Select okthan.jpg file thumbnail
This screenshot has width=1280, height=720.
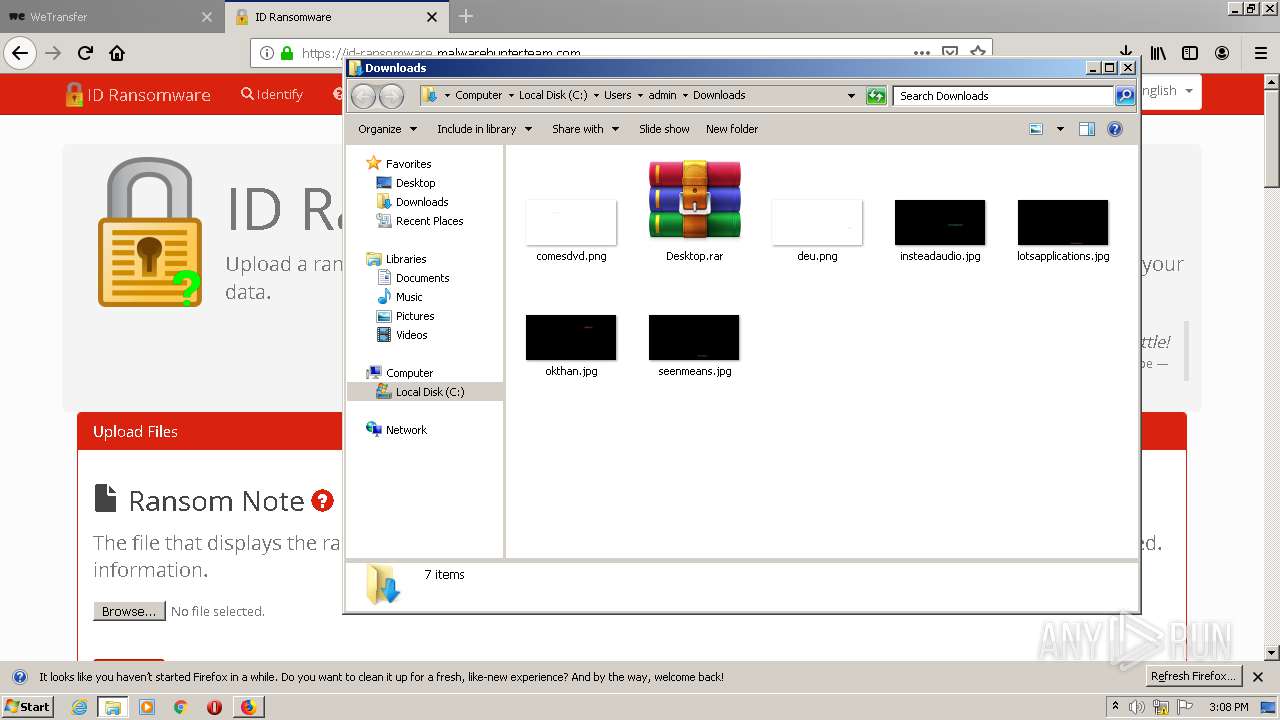pyautogui.click(x=571, y=337)
